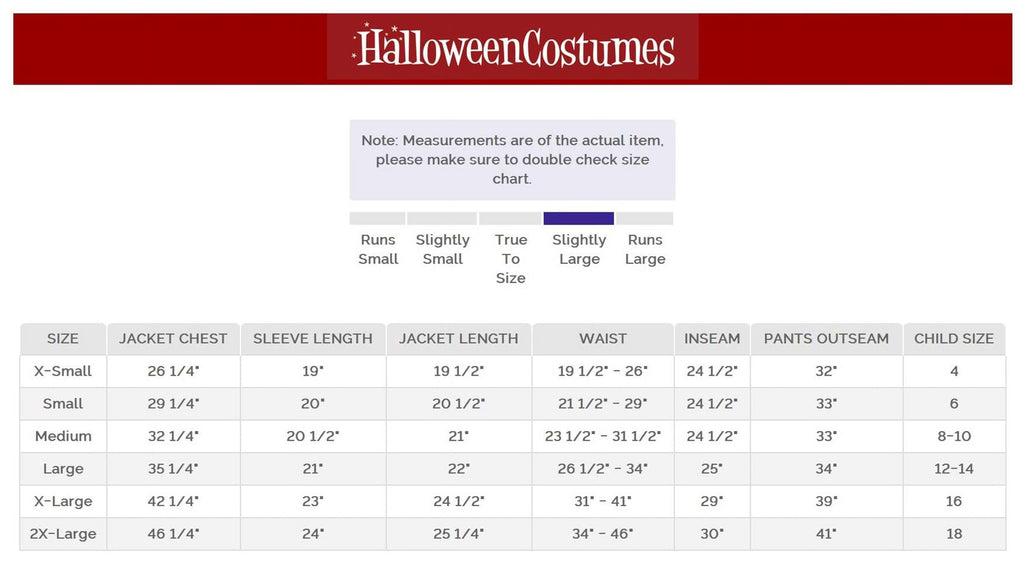Click the HalloweenCostumes logo

[x=513, y=47]
